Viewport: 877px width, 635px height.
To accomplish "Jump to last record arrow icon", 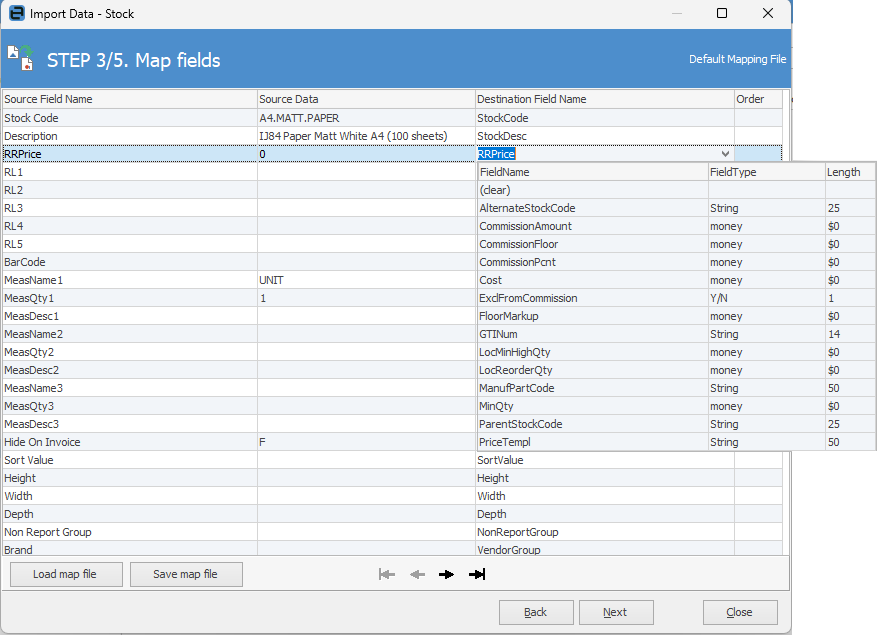I will [x=477, y=574].
